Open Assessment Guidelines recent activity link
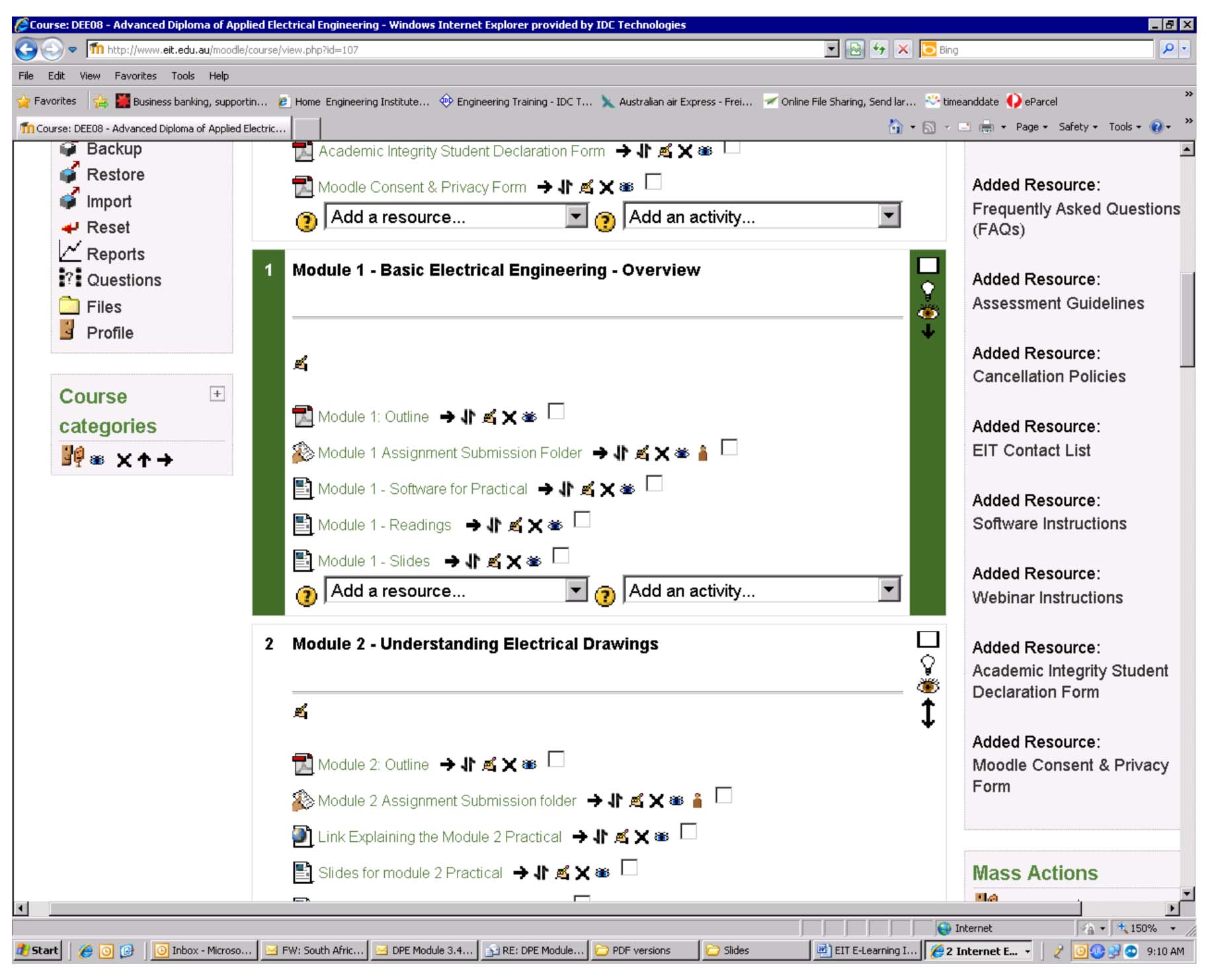 pyautogui.click(x=1059, y=304)
